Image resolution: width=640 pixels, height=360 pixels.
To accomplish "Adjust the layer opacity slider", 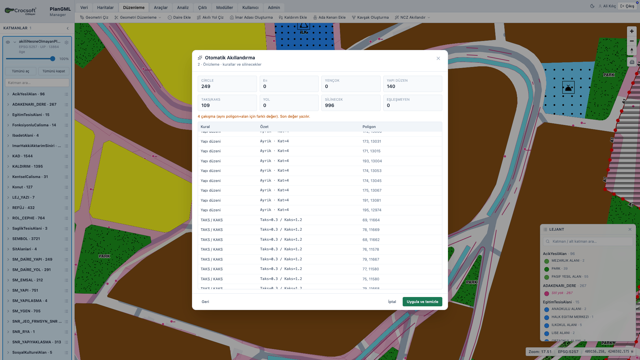I will 31,59.
